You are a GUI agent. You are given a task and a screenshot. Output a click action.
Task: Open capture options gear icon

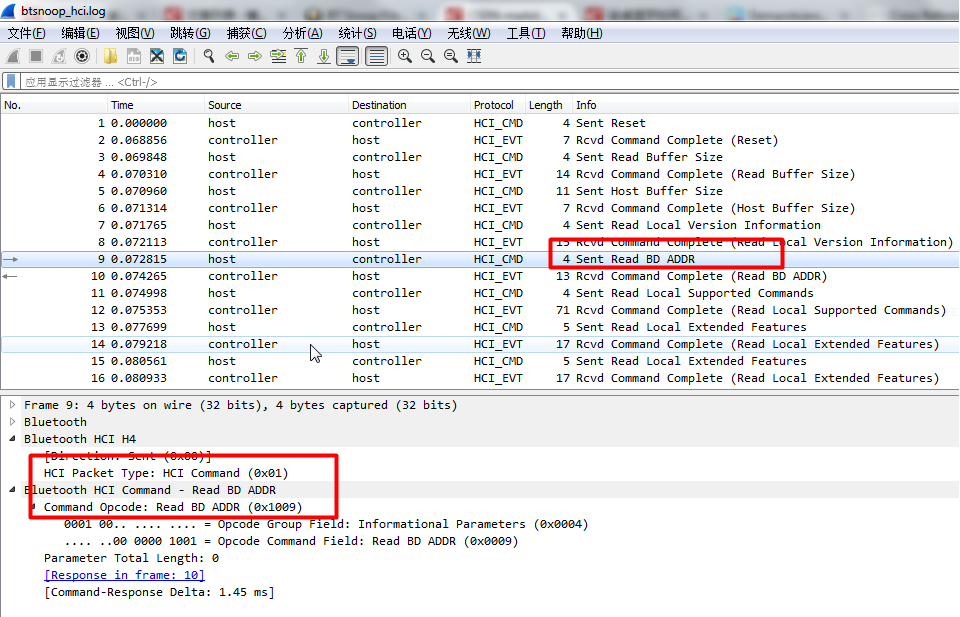tap(81, 56)
